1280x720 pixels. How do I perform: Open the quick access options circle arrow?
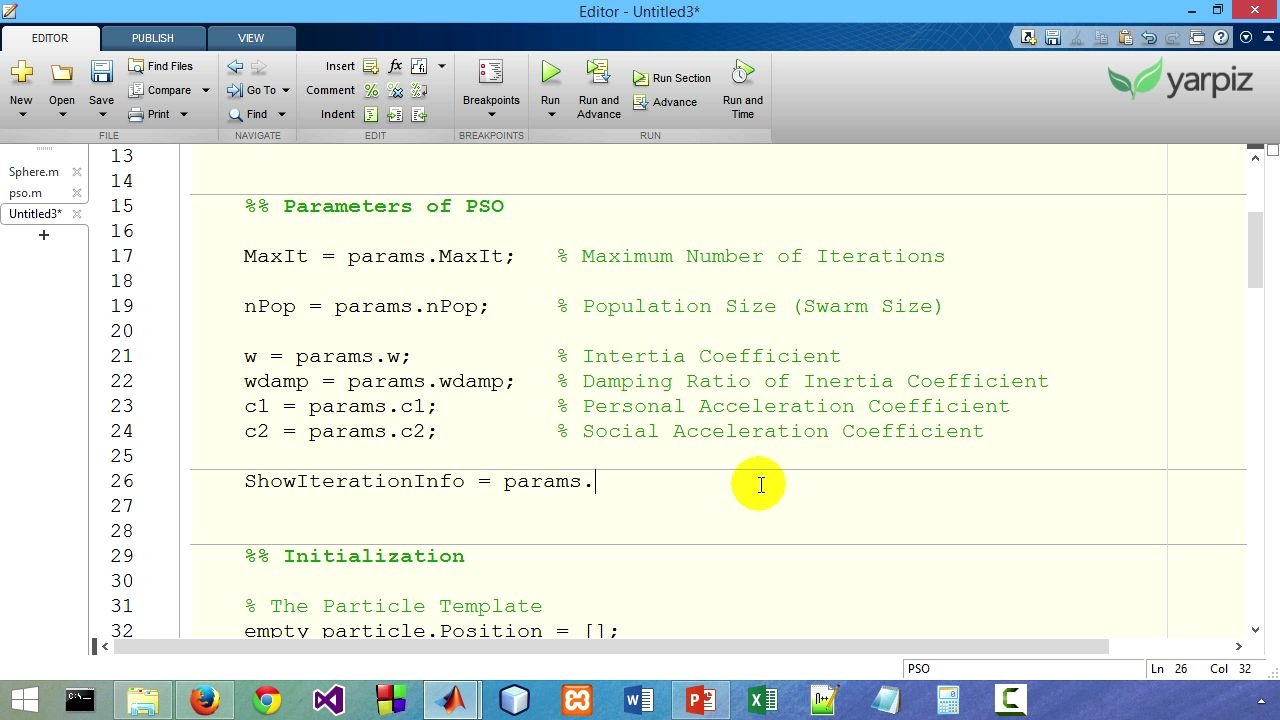click(1245, 38)
